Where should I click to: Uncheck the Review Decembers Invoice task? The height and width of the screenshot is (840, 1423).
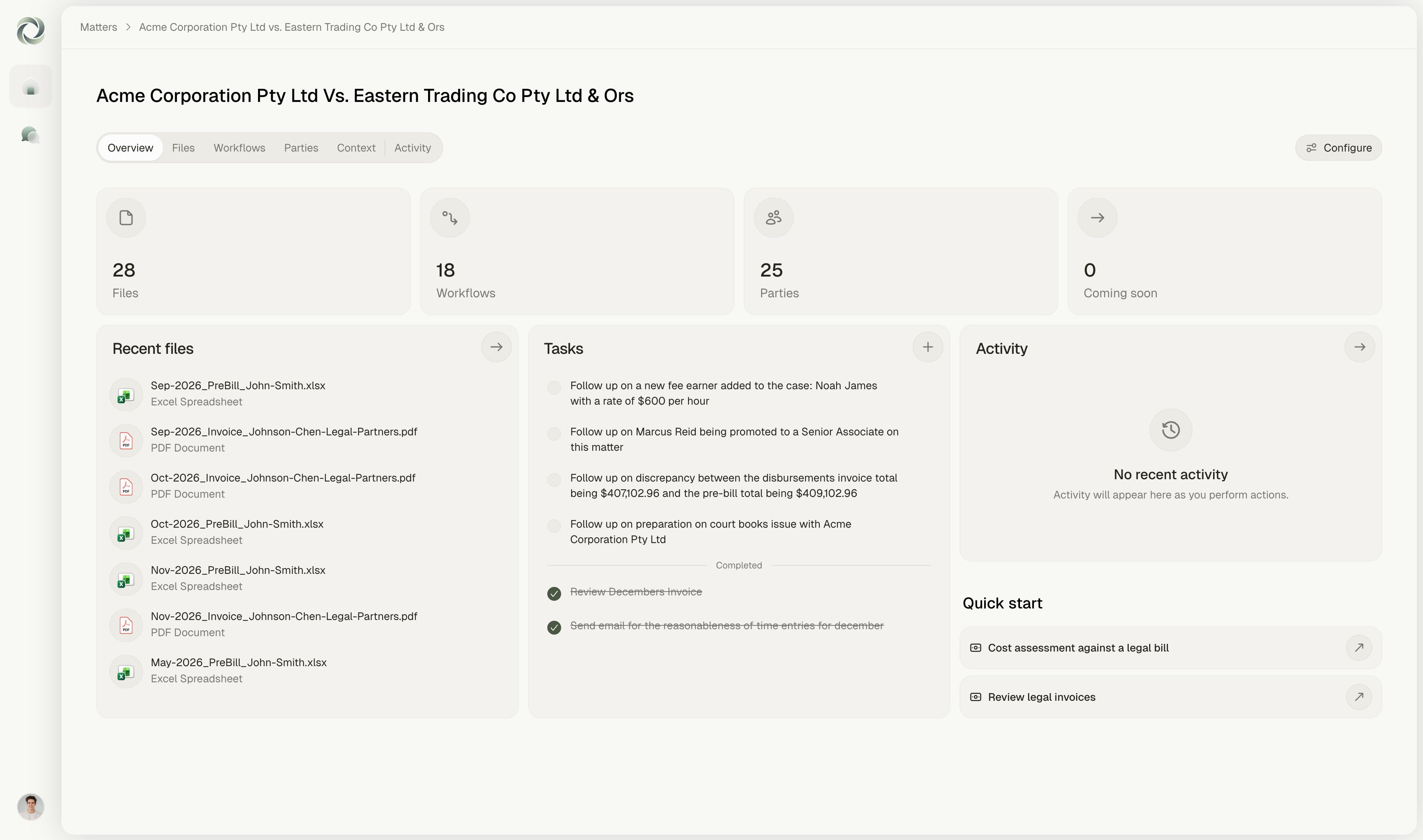click(x=553, y=593)
